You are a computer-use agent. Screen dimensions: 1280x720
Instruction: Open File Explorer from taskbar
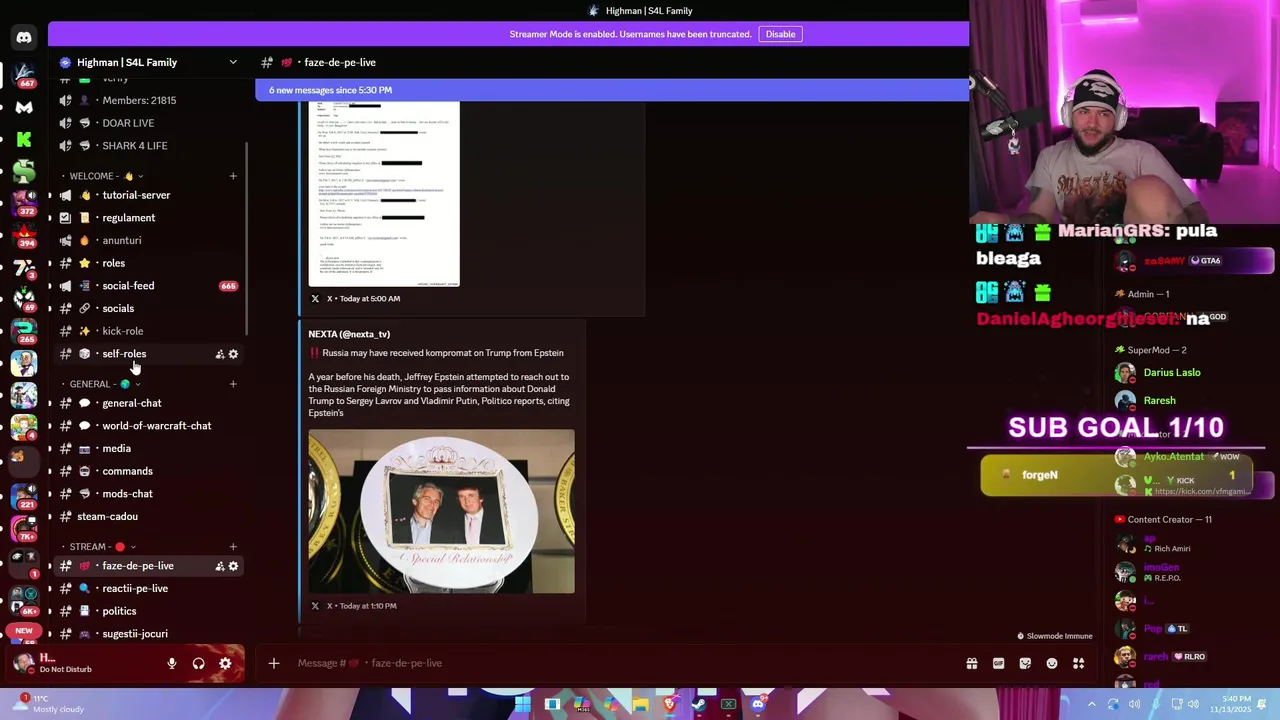640,704
